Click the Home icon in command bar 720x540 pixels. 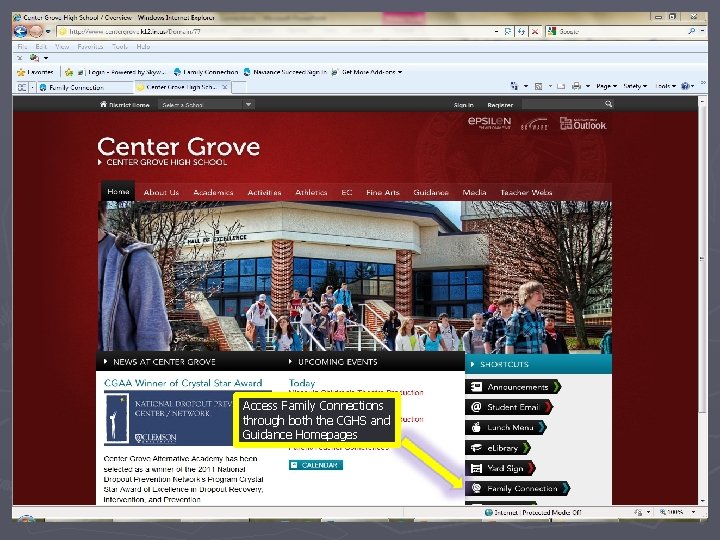click(514, 86)
